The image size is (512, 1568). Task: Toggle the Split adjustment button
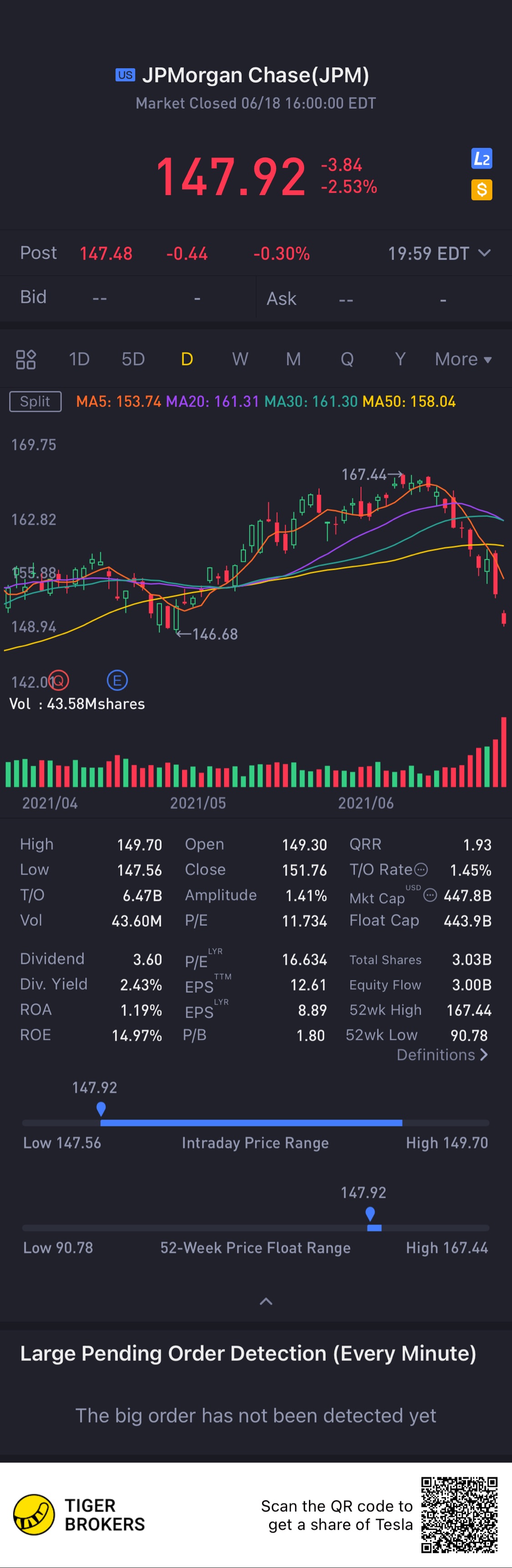[x=35, y=402]
